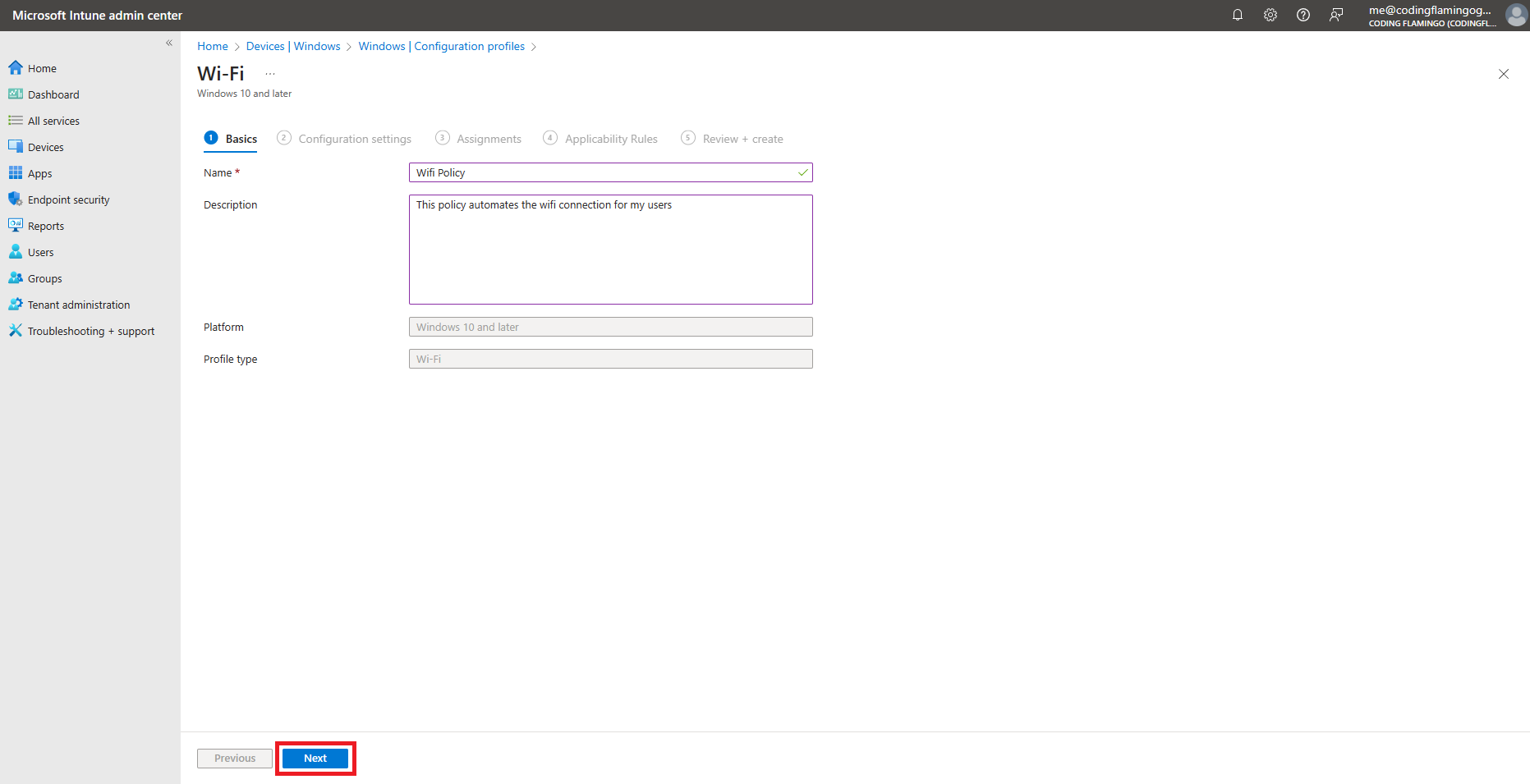This screenshot has height=784, width=1530.
Task: Select the Assignments step tab
Action: coord(478,139)
